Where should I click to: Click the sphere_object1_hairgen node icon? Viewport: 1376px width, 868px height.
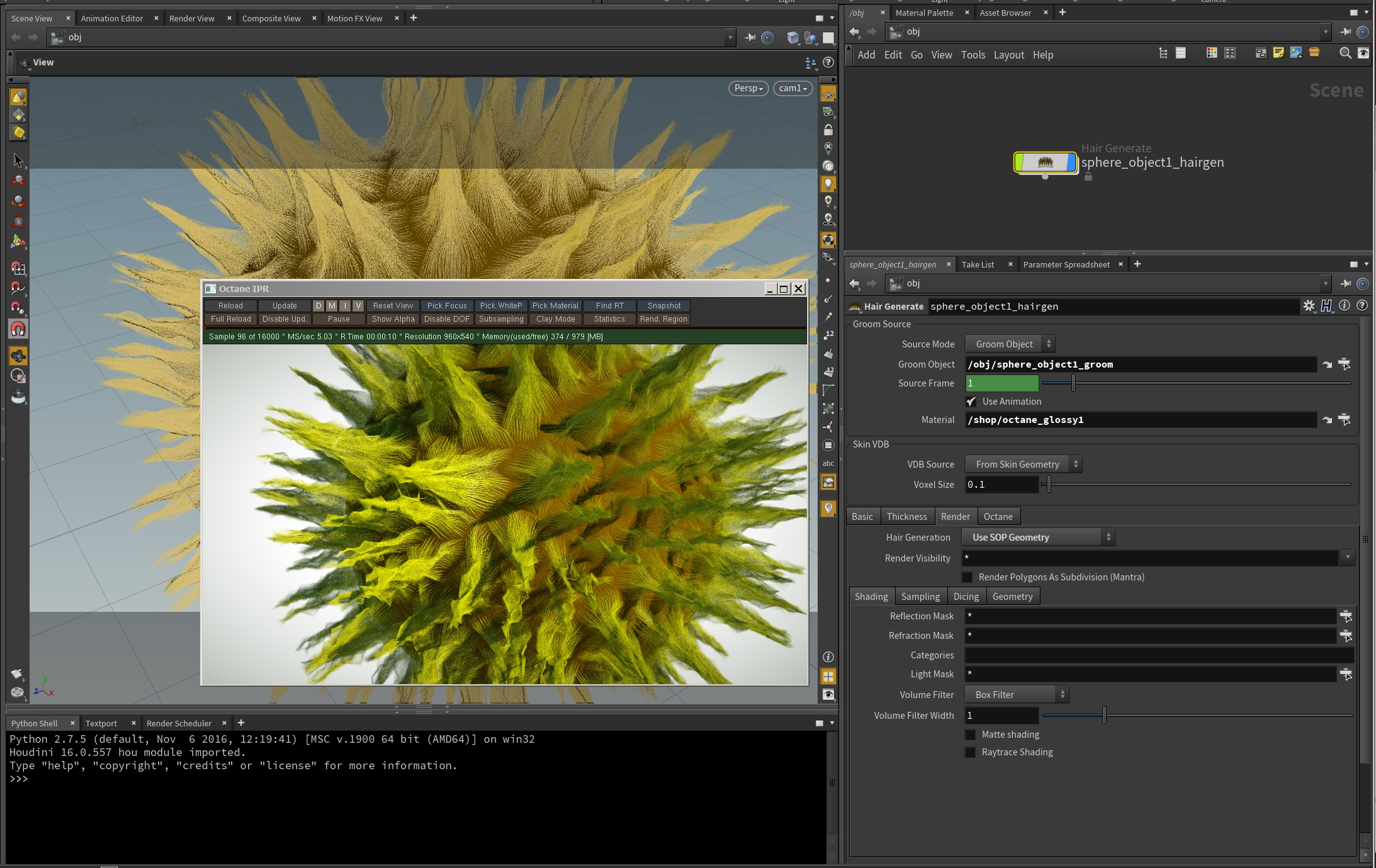tap(1045, 162)
